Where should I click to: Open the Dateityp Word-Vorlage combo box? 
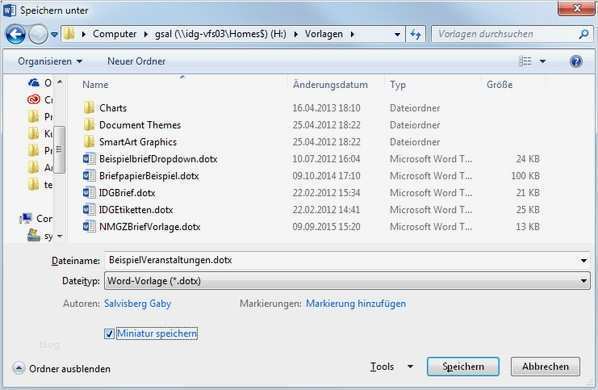pyautogui.click(x=347, y=281)
